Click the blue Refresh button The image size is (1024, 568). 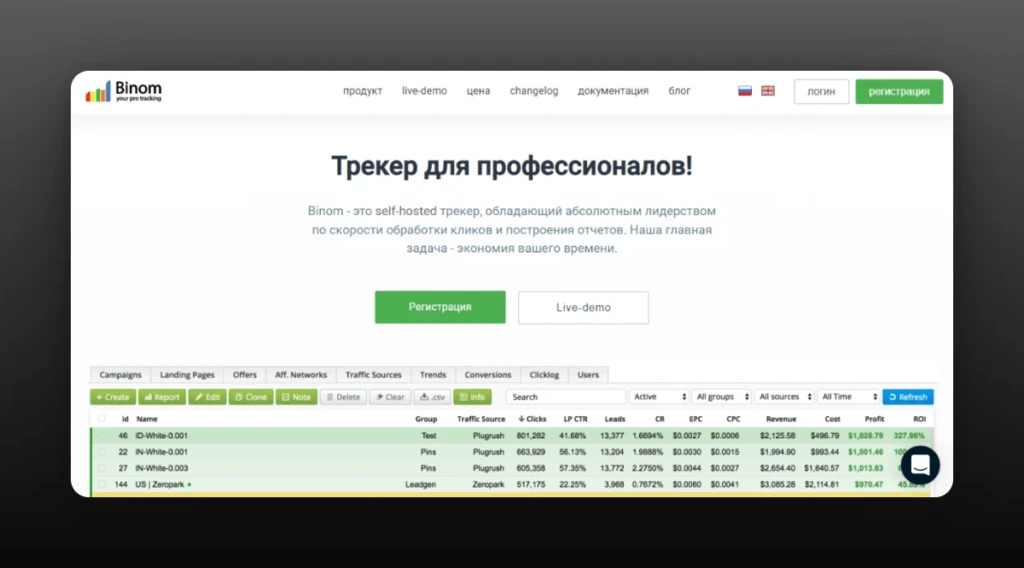tap(908, 397)
